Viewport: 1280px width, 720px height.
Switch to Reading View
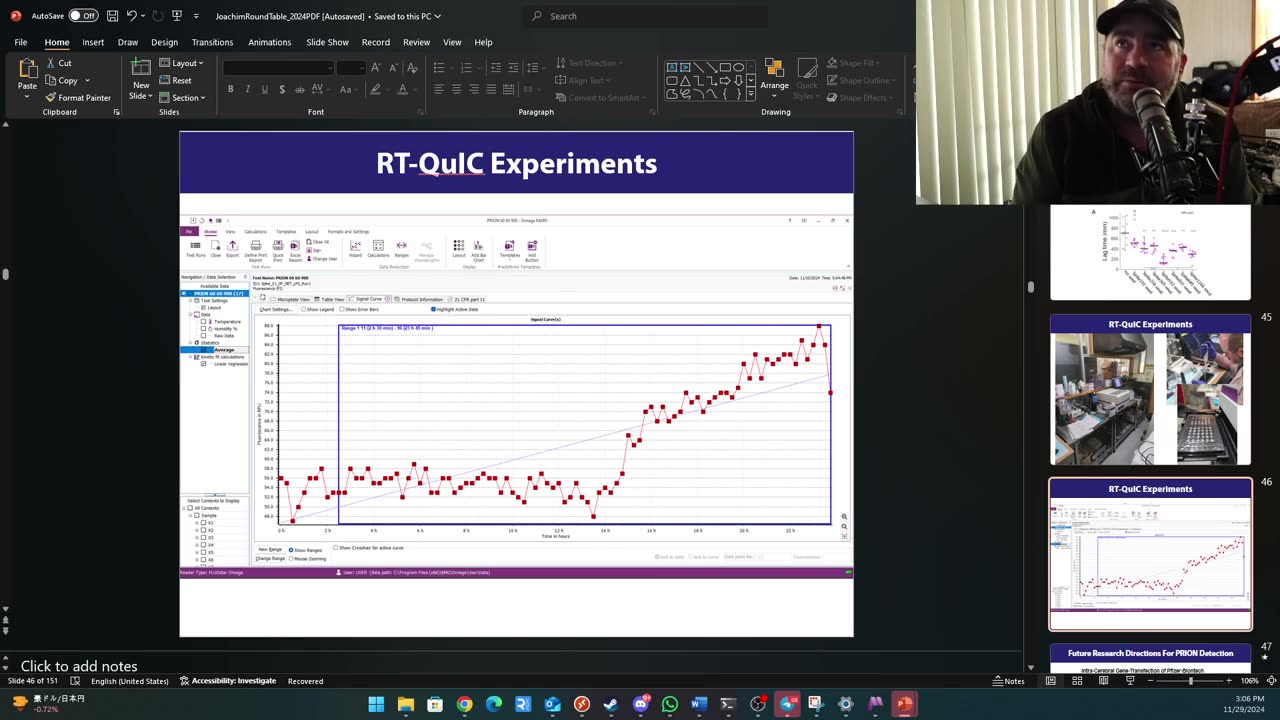pyautogui.click(x=1103, y=681)
